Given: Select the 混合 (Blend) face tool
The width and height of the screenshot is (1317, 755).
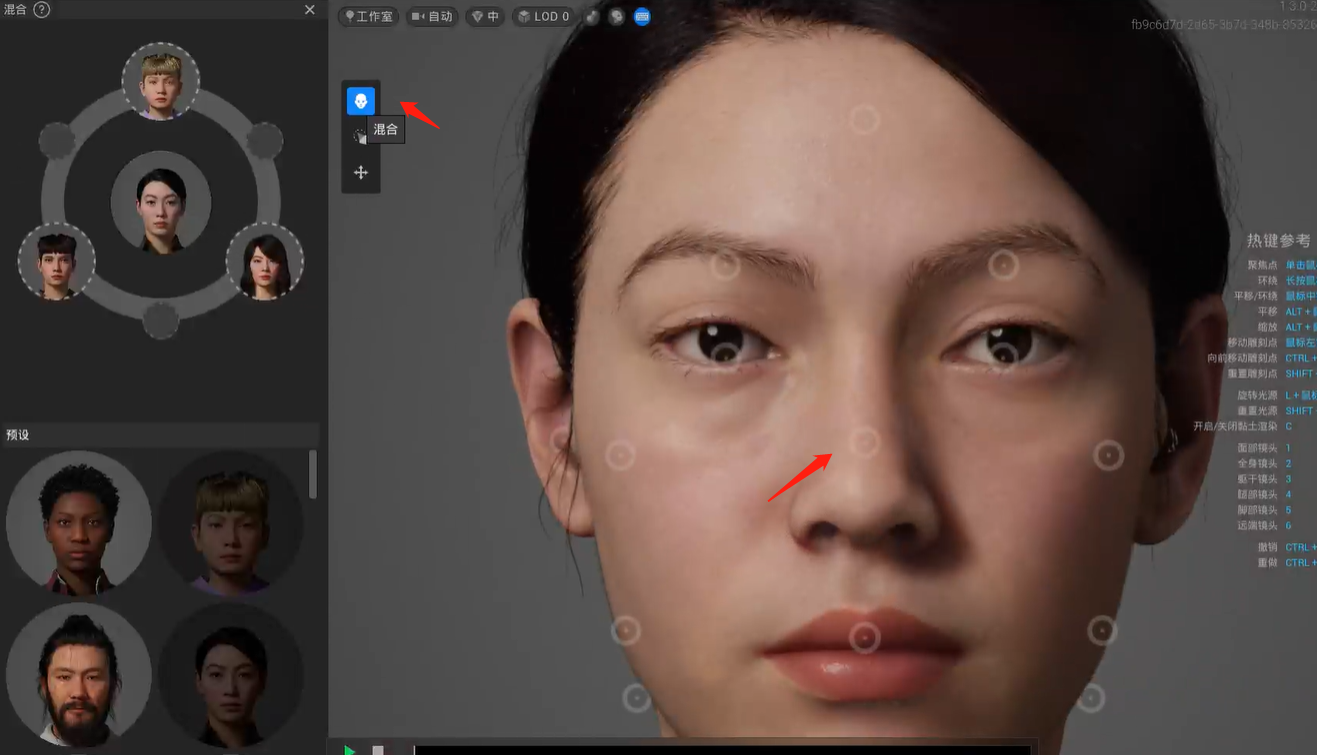Looking at the screenshot, I should click(x=361, y=101).
